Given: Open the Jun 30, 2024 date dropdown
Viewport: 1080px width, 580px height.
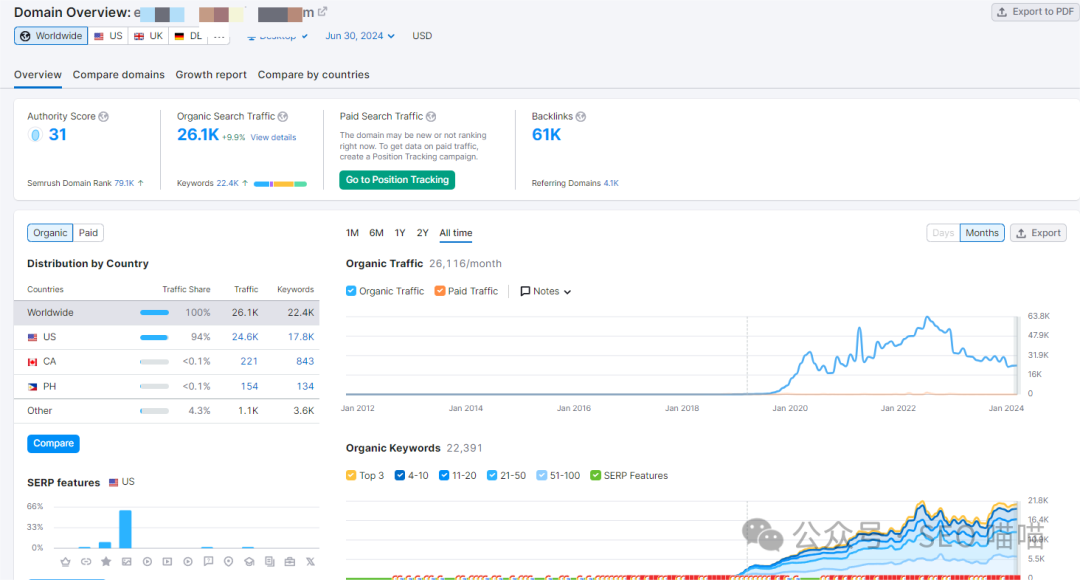Looking at the screenshot, I should [360, 36].
